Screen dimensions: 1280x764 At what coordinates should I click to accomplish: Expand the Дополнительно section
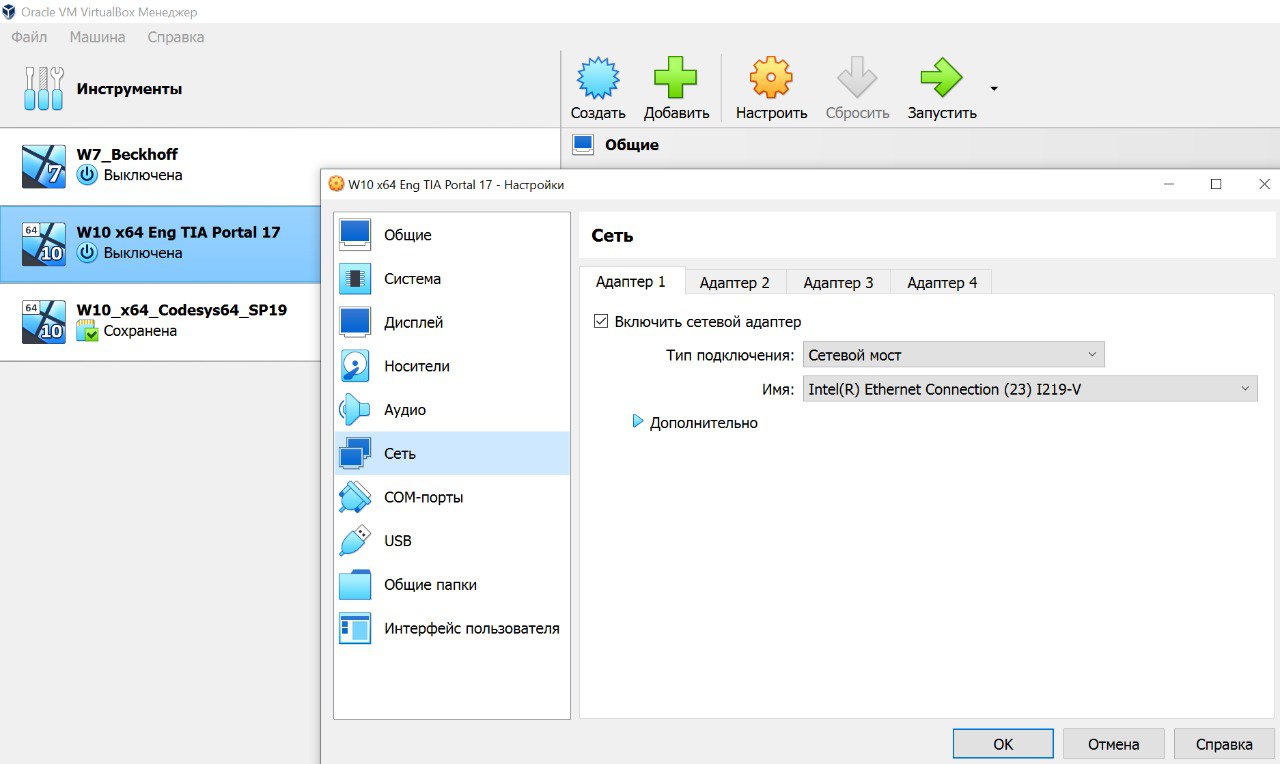click(638, 422)
